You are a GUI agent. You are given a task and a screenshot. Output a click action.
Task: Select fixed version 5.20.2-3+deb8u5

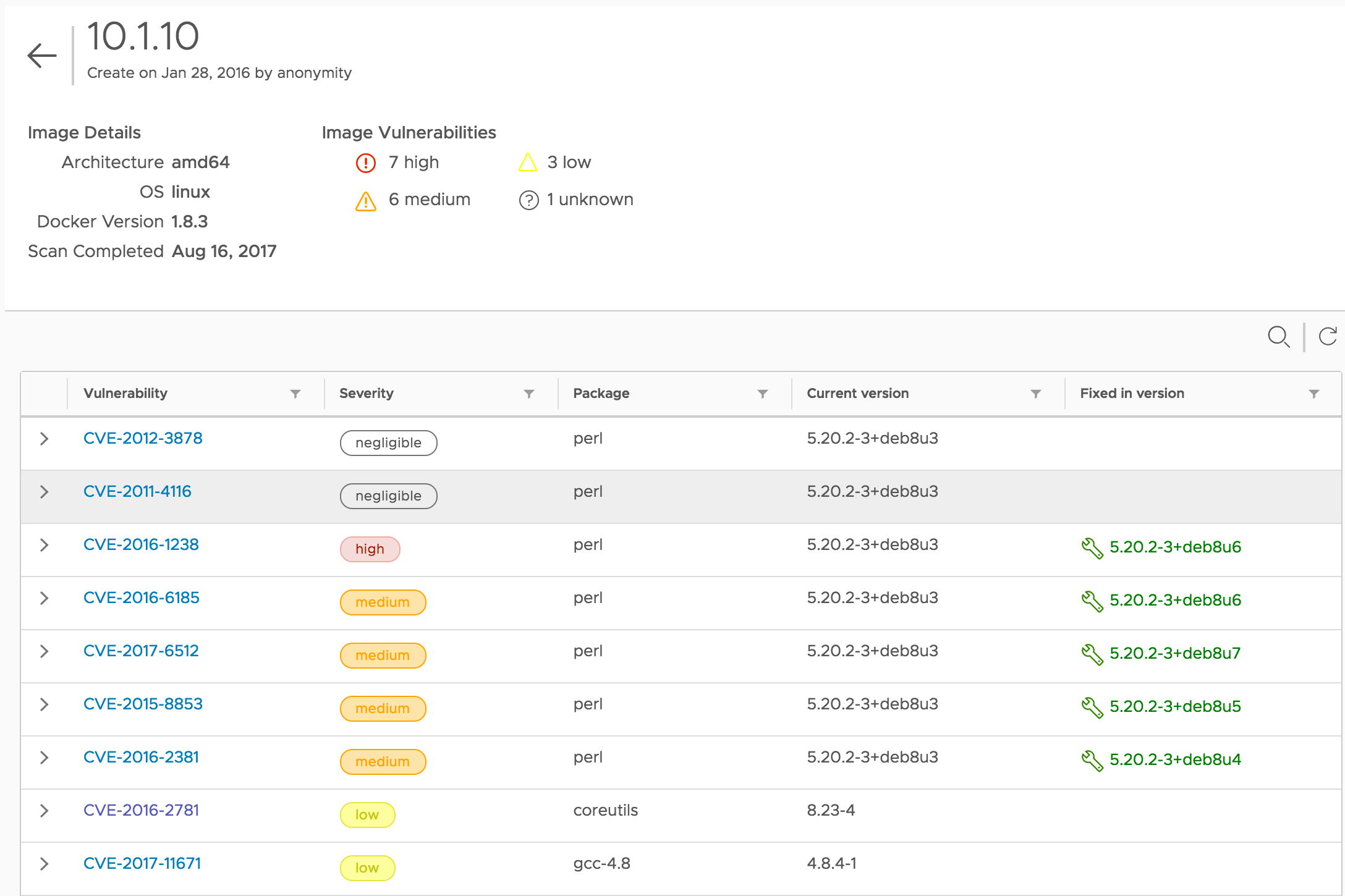tap(1175, 706)
